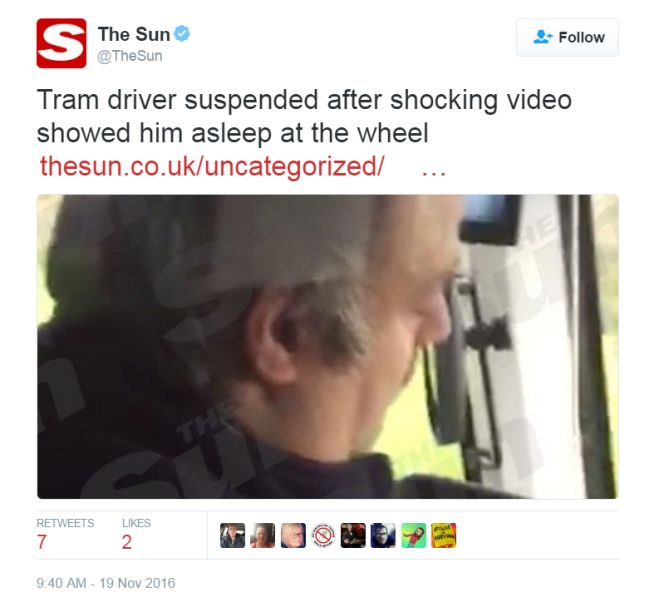Click The Sun red logo avatar
Viewport: 660px width, 597px height.
[61, 43]
